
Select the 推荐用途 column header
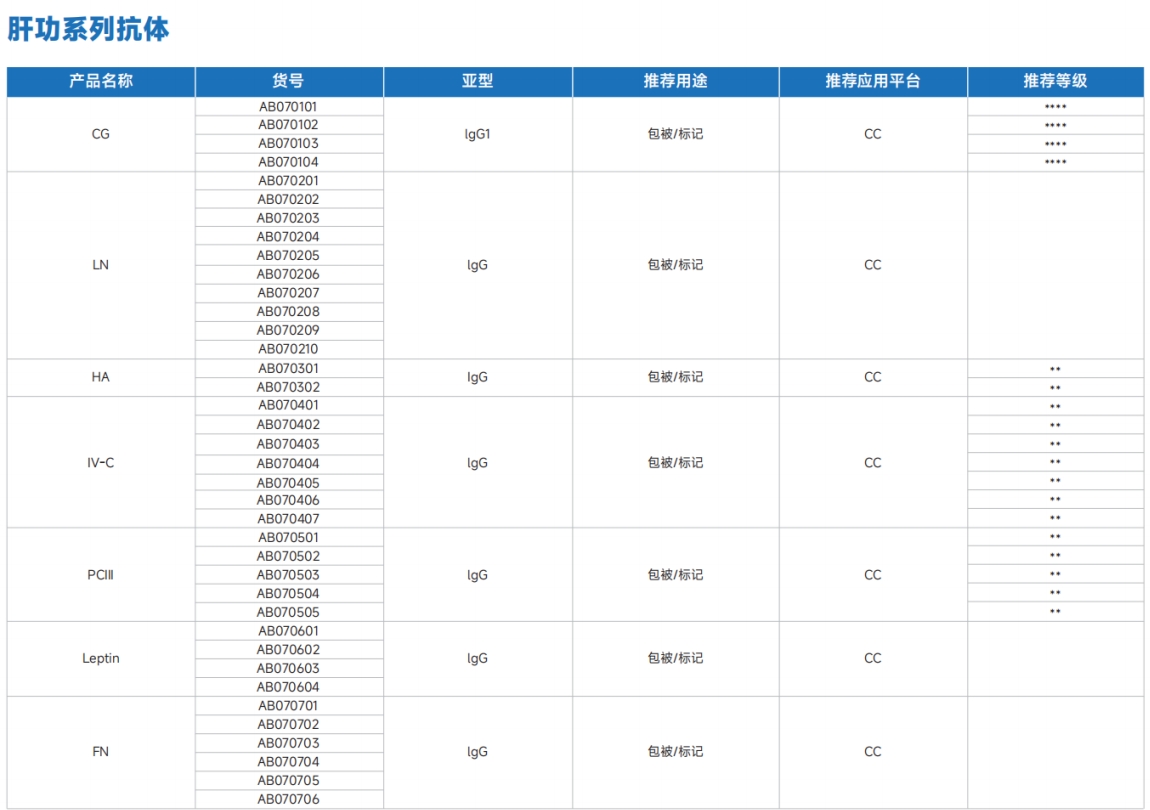click(675, 81)
